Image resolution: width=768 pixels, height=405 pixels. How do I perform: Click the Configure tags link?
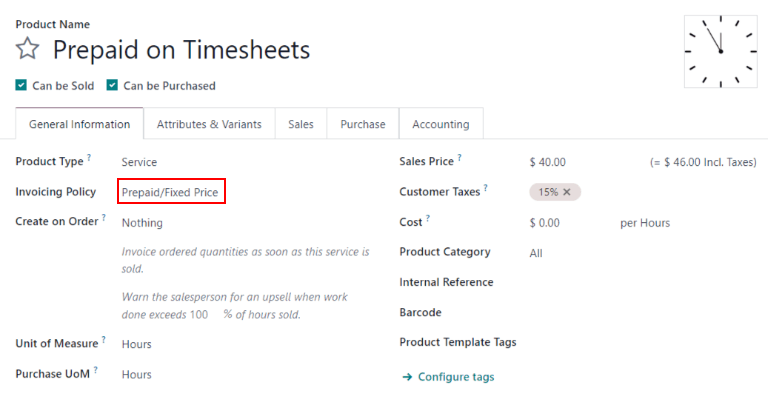(456, 377)
